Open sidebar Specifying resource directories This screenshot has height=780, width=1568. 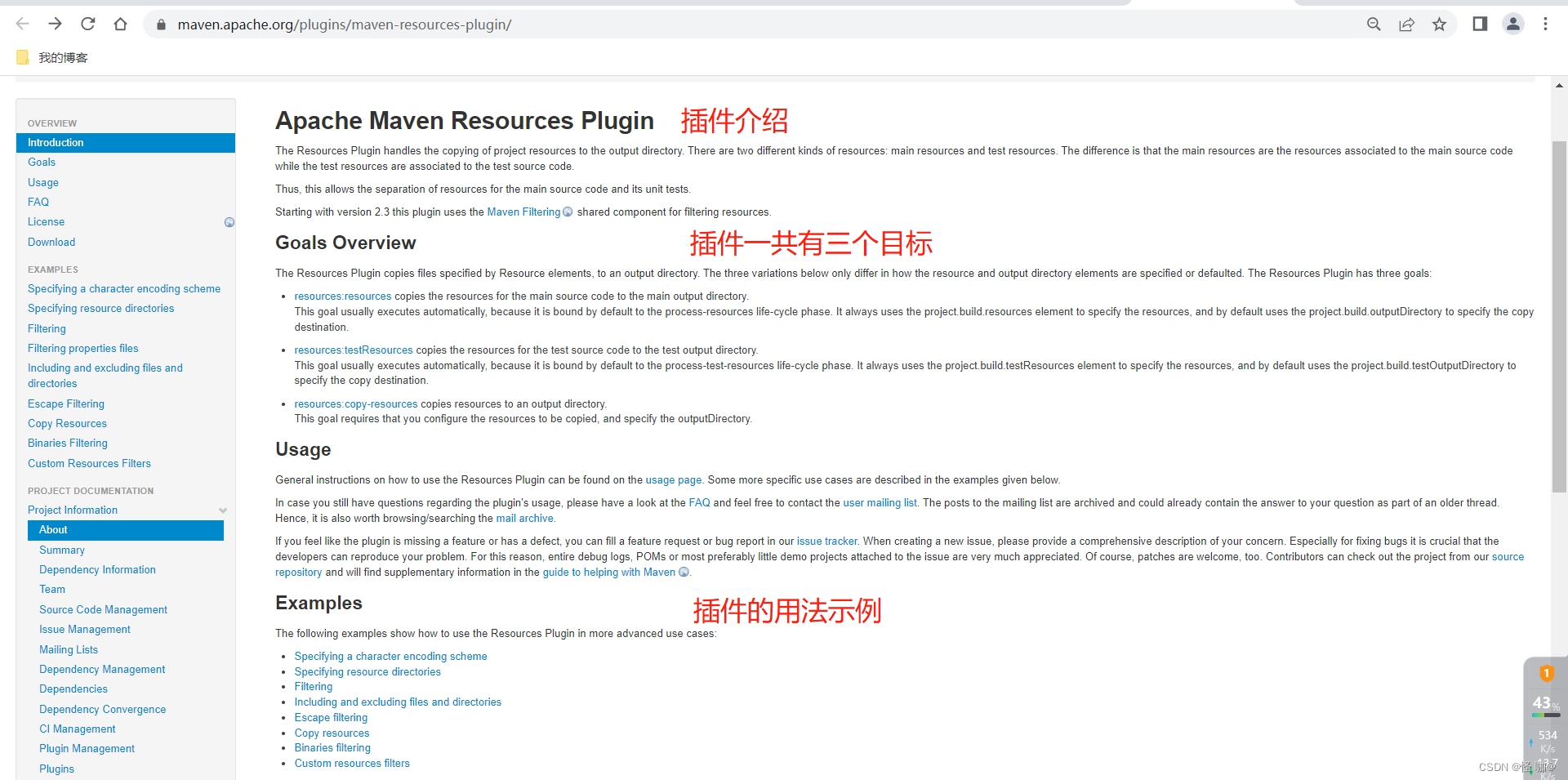click(x=101, y=309)
